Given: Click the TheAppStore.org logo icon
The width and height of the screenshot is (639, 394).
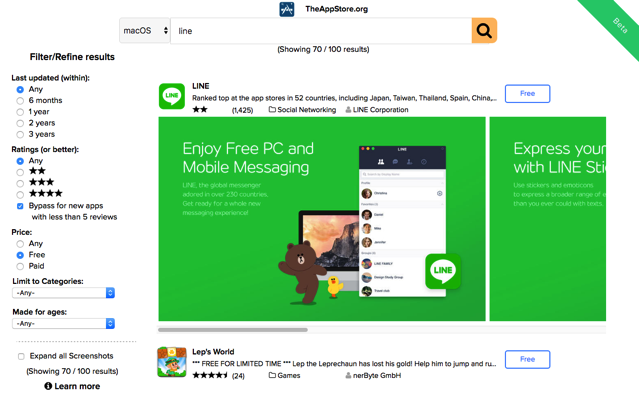Looking at the screenshot, I should pyautogui.click(x=286, y=9).
